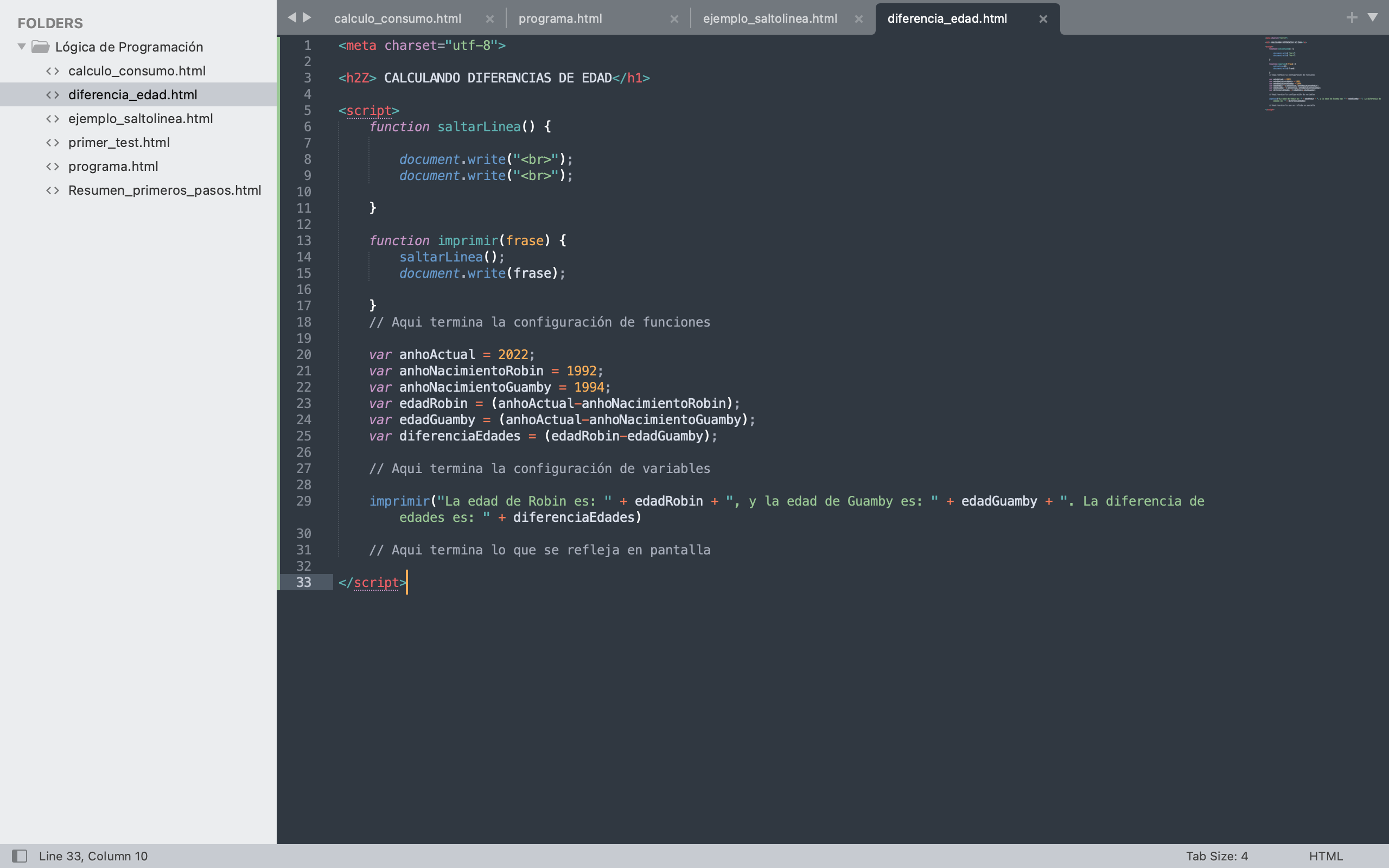The height and width of the screenshot is (868, 1389).
Task: Click the closing script tag on line 33
Action: point(373,582)
